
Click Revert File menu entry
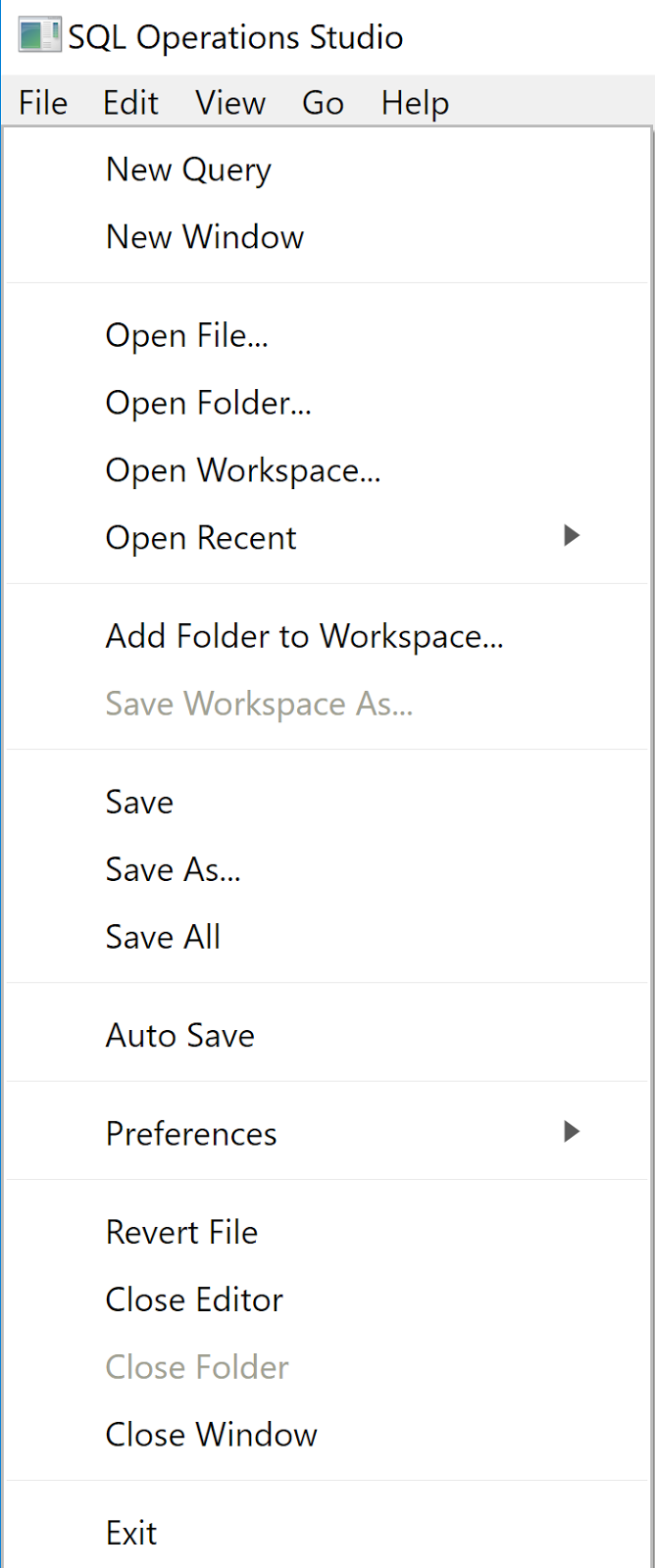pos(181,1232)
